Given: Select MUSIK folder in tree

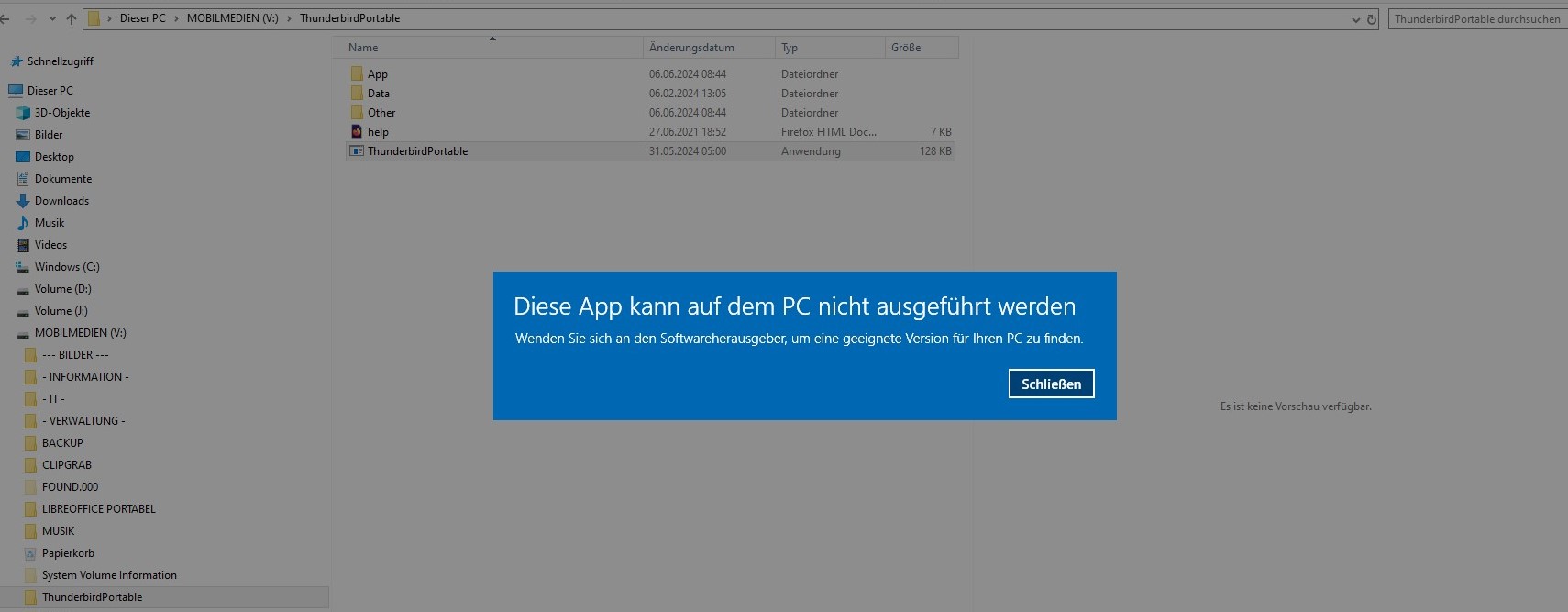Looking at the screenshot, I should coord(58,531).
